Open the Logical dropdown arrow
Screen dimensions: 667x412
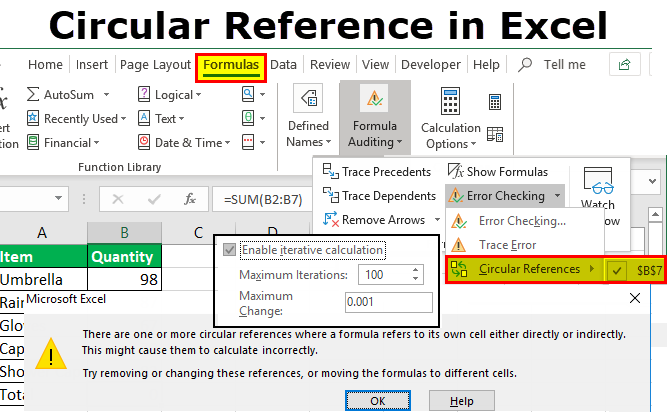(198, 95)
